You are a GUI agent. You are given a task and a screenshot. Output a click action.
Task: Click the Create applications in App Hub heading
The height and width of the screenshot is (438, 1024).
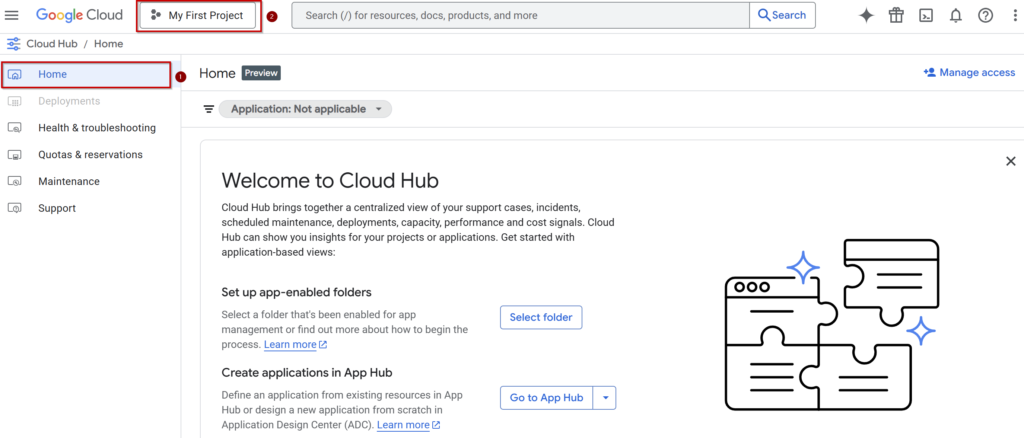pyautogui.click(x=306, y=373)
